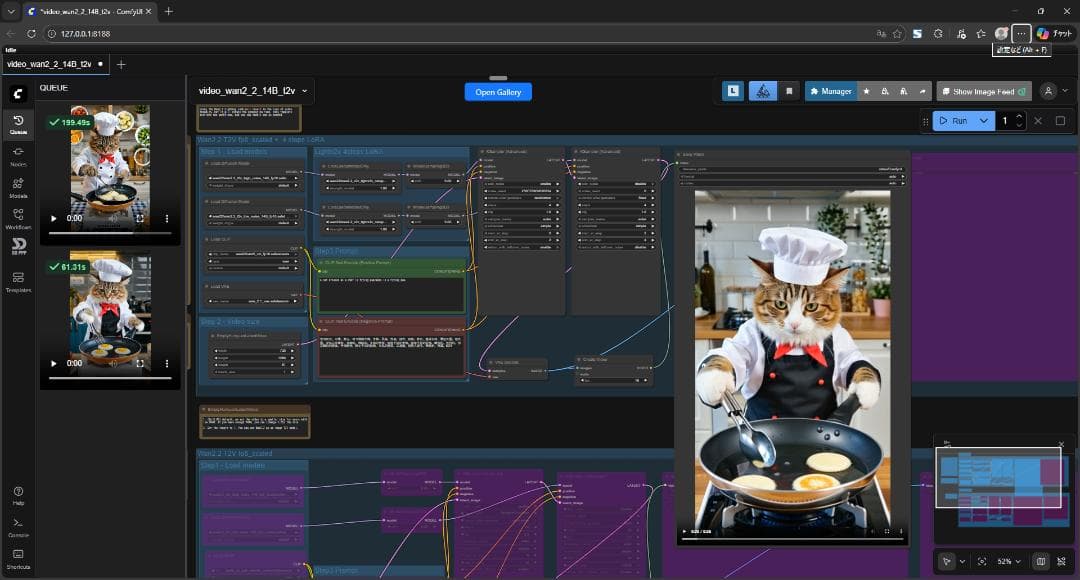
Task: Open the ComfyUI Manager
Action: point(830,90)
